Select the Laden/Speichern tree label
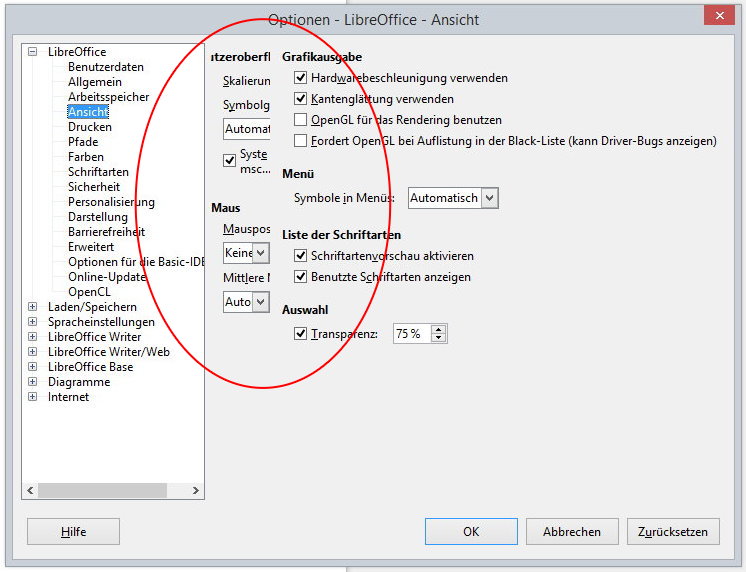The height and width of the screenshot is (572, 746). point(92,306)
